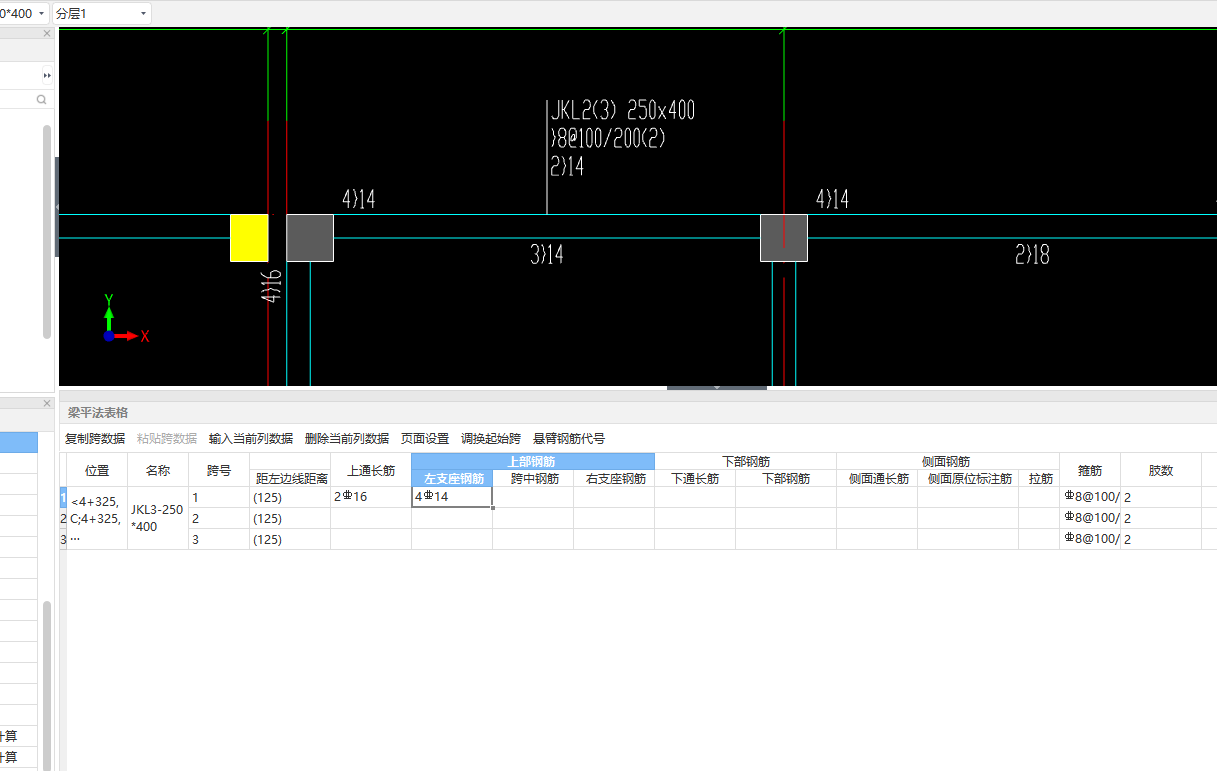Viewport: 1217px width, 771px height.
Task: Click the 肢数 cell in span 2 row
Action: point(1161,518)
